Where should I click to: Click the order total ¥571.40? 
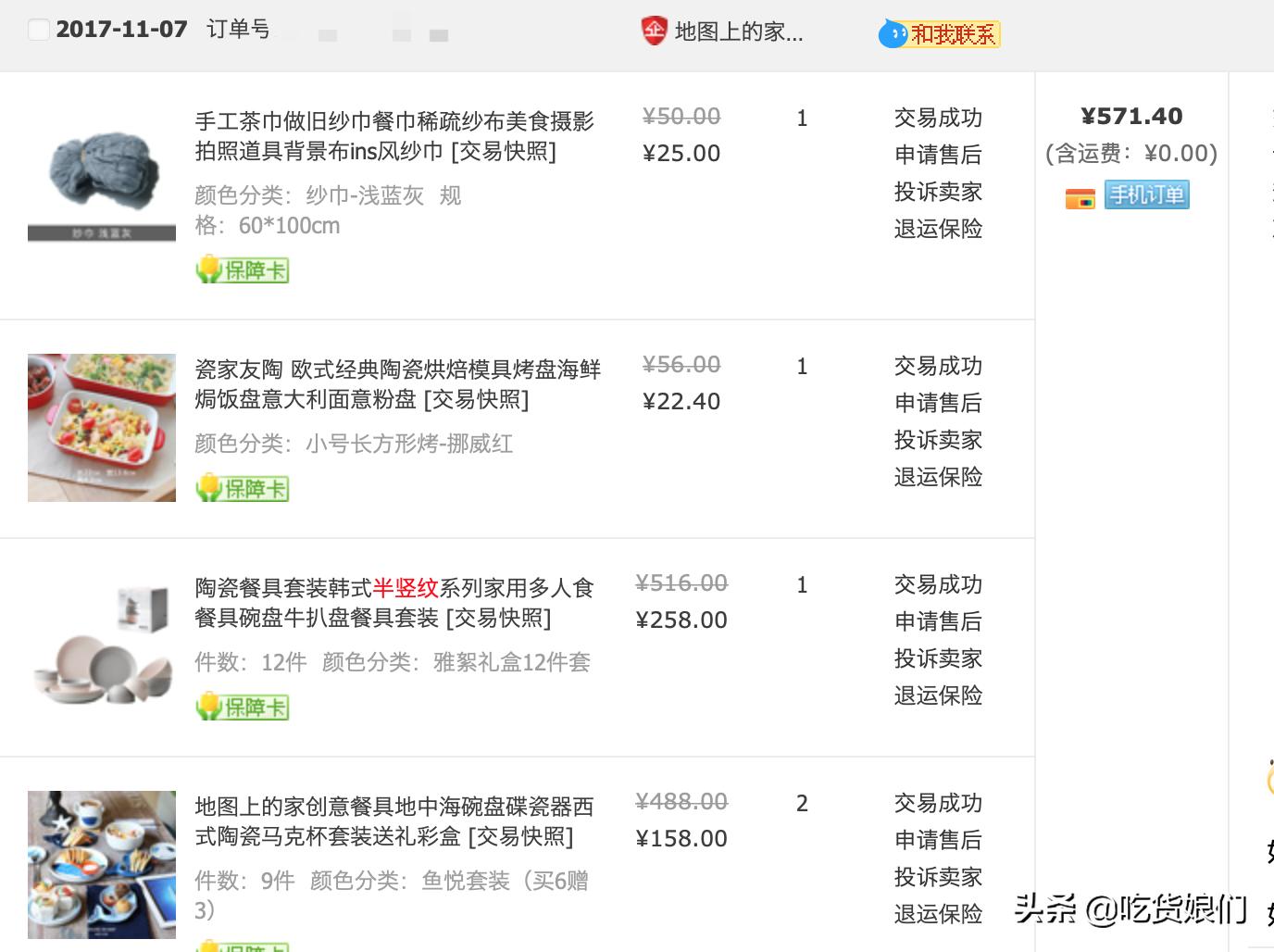click(x=1131, y=115)
